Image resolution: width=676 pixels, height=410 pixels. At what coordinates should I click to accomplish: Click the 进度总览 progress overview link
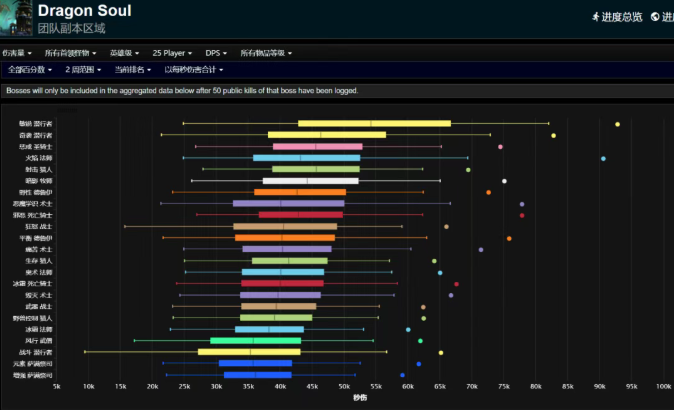(624, 16)
